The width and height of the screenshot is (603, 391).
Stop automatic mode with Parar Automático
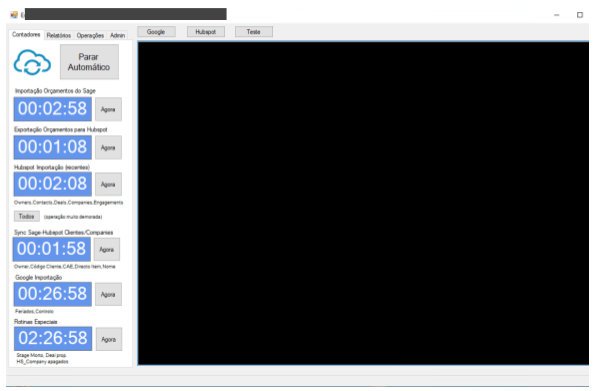[x=89, y=62]
